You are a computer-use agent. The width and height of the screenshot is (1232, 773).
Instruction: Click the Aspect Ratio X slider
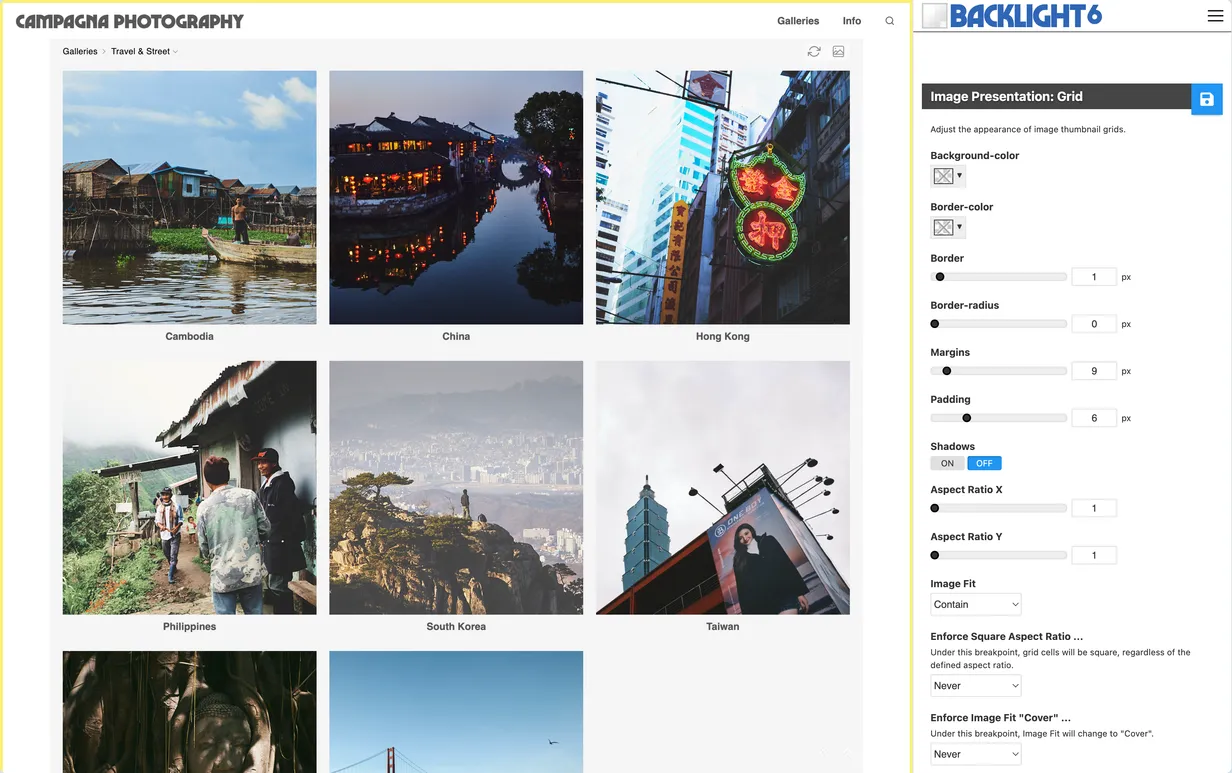[999, 508]
